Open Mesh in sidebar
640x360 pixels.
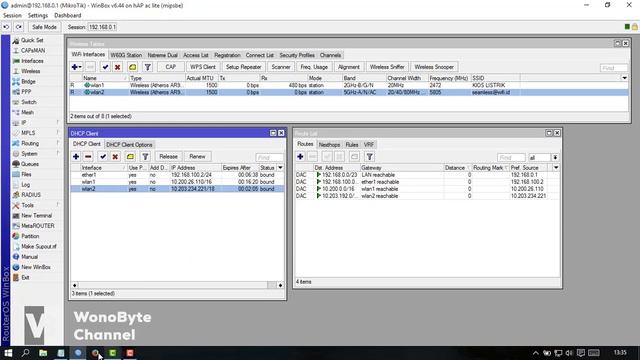(x=27, y=112)
